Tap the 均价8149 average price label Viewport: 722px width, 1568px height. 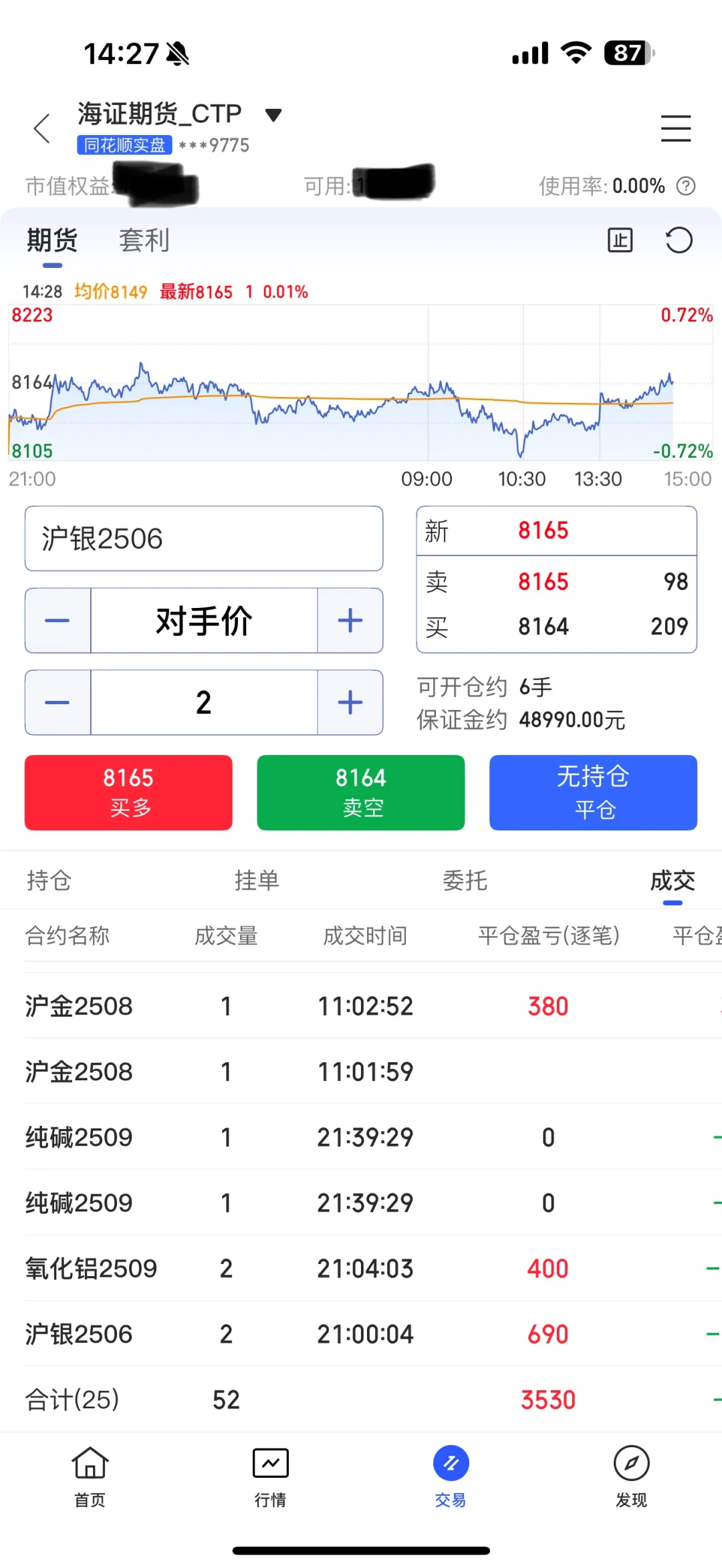pyautogui.click(x=111, y=292)
